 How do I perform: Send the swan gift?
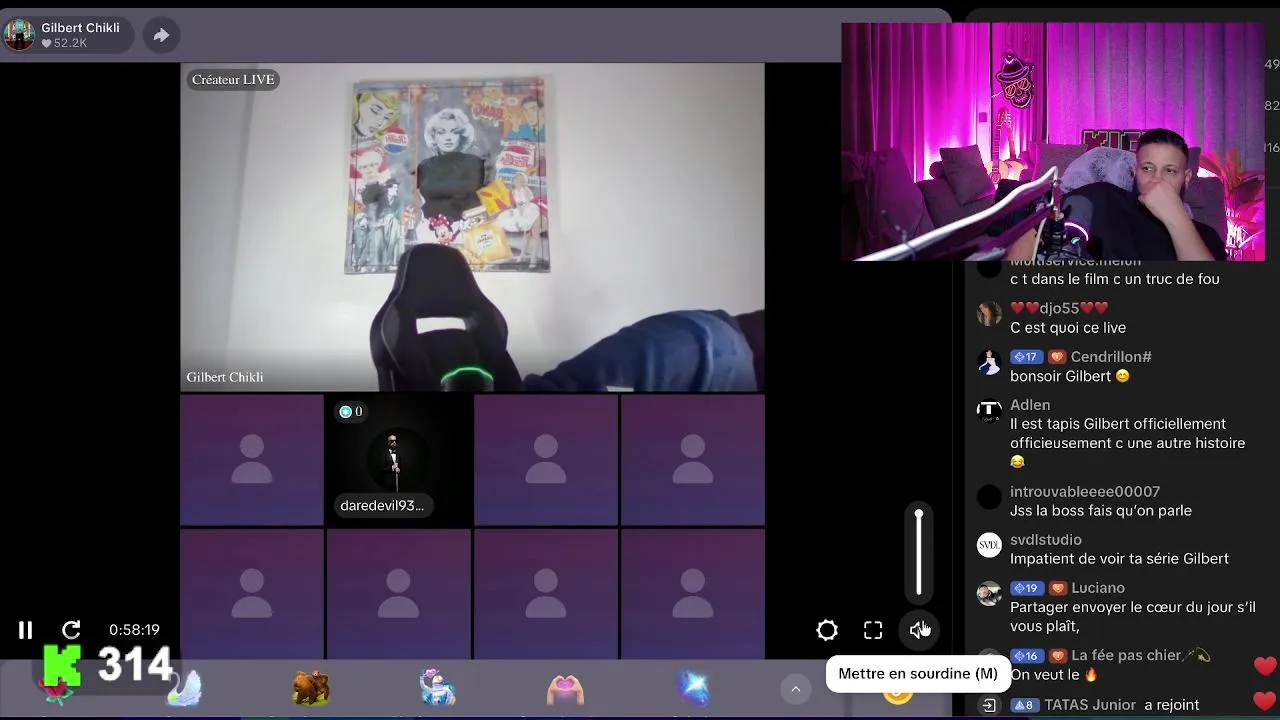point(184,689)
